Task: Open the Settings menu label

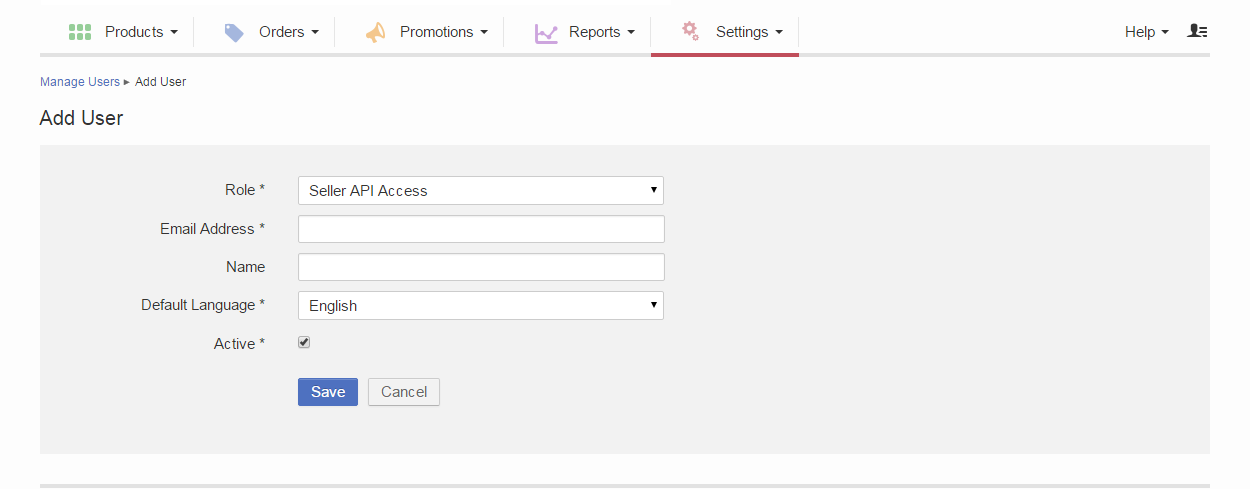Action: pos(748,32)
